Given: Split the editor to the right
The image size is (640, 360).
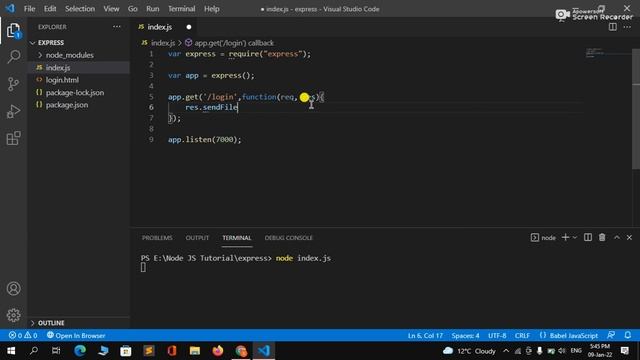Looking at the screenshot, I should [613, 27].
